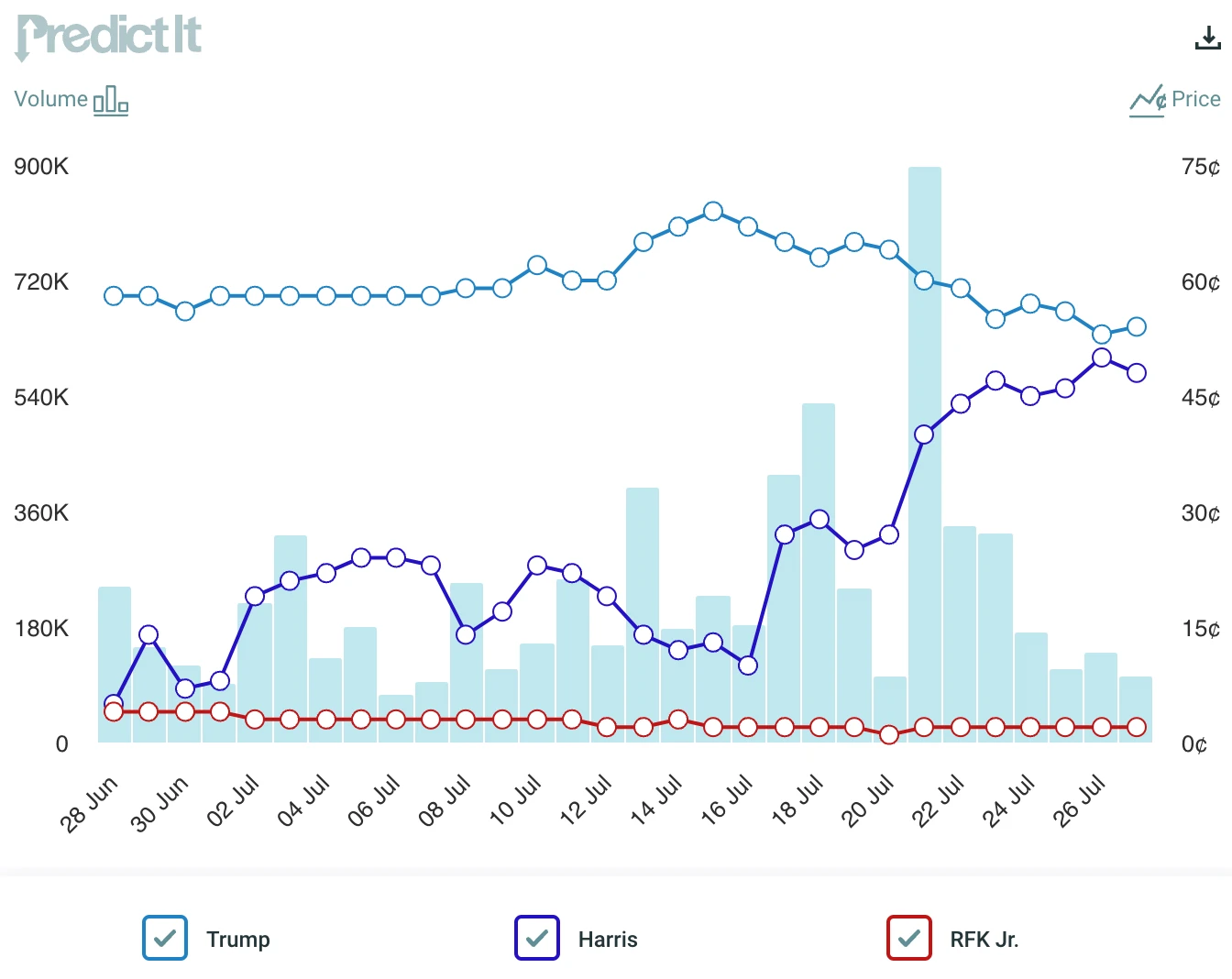The height and width of the screenshot is (979, 1232).
Task: Click the PredictIt logo
Action: pyautogui.click(x=108, y=37)
